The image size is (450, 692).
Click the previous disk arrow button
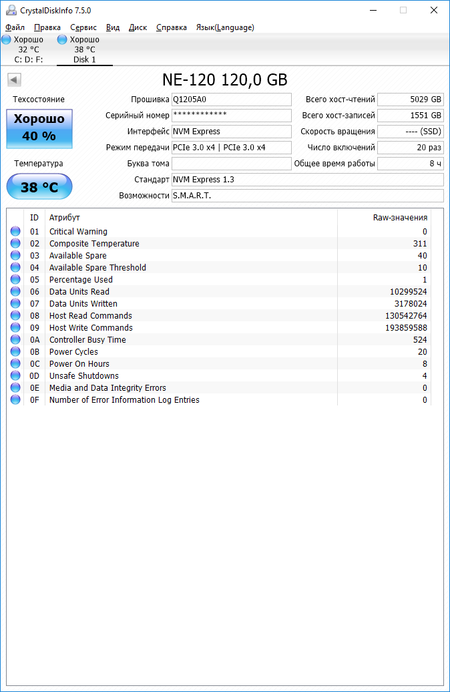[x=14, y=80]
